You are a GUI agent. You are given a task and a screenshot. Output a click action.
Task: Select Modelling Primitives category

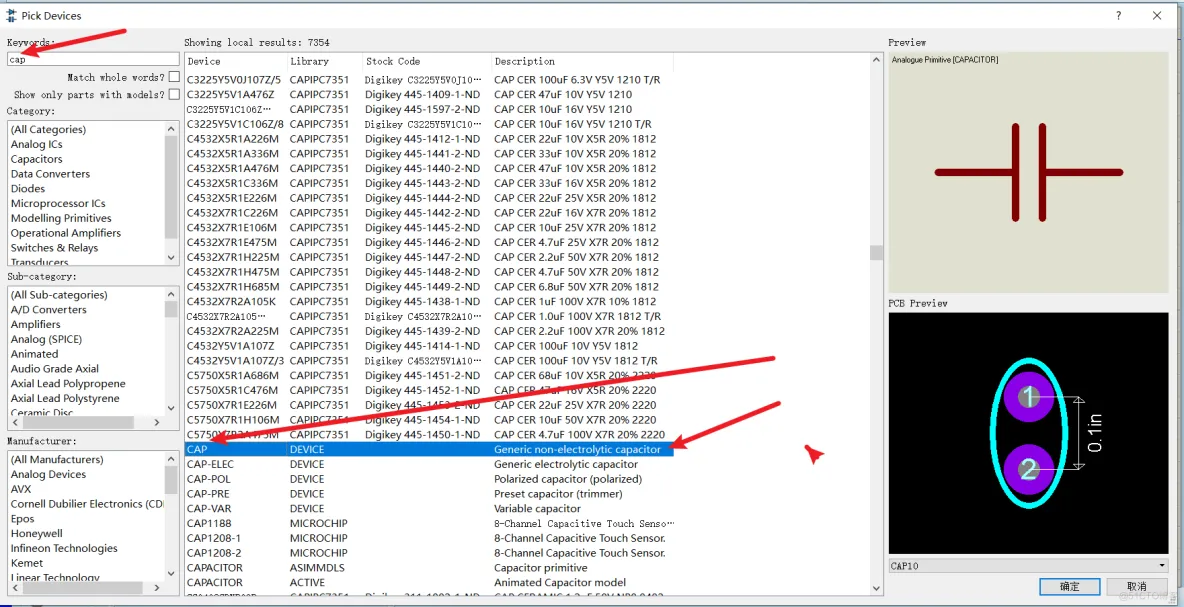coord(61,218)
